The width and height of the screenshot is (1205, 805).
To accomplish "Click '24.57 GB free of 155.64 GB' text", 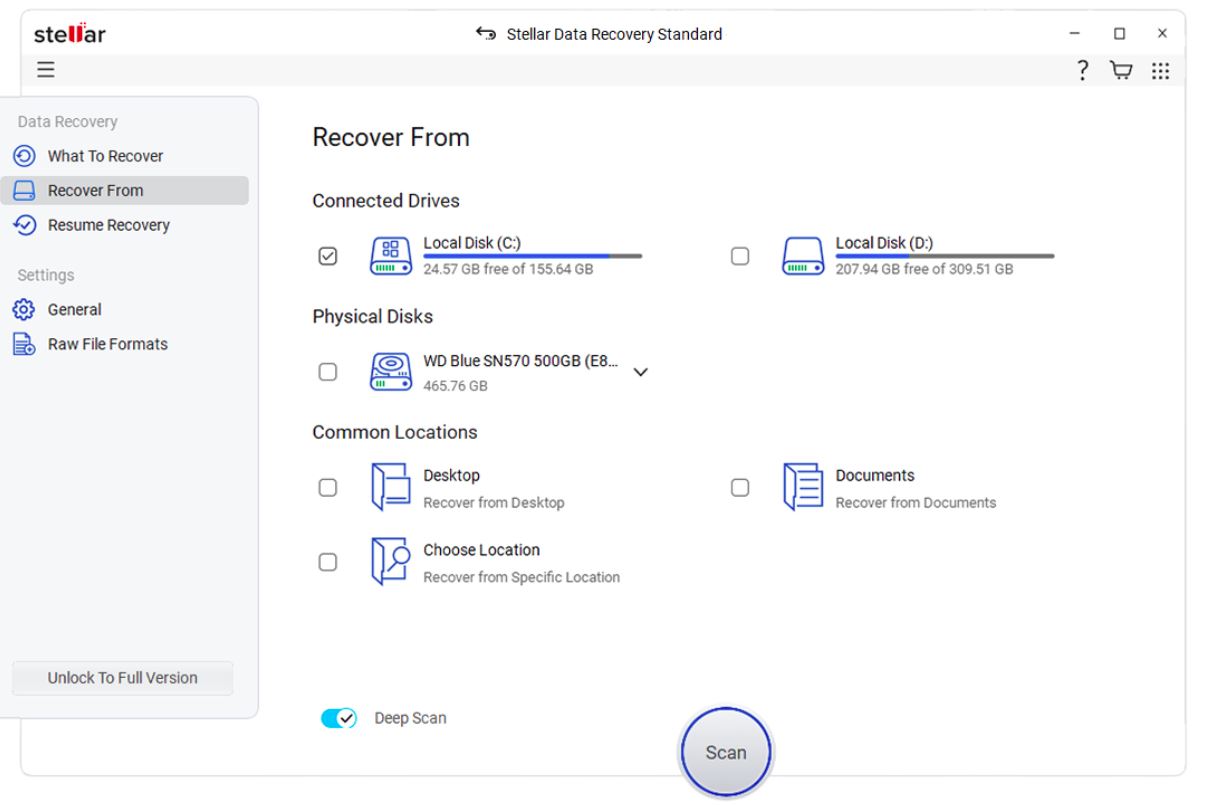I will click(x=508, y=269).
